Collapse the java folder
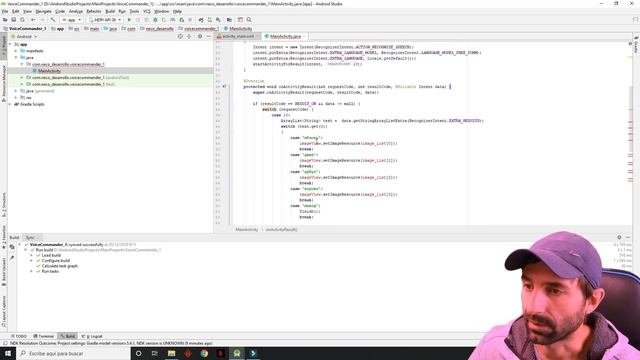 pyautogui.click(x=16, y=58)
